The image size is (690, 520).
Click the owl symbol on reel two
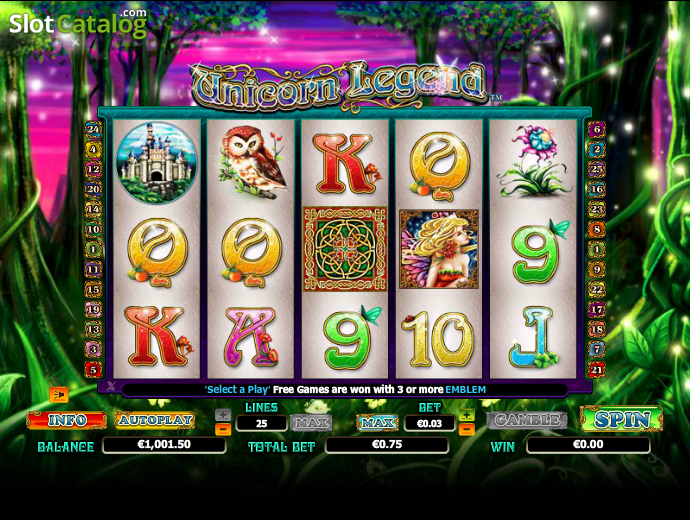[252, 163]
